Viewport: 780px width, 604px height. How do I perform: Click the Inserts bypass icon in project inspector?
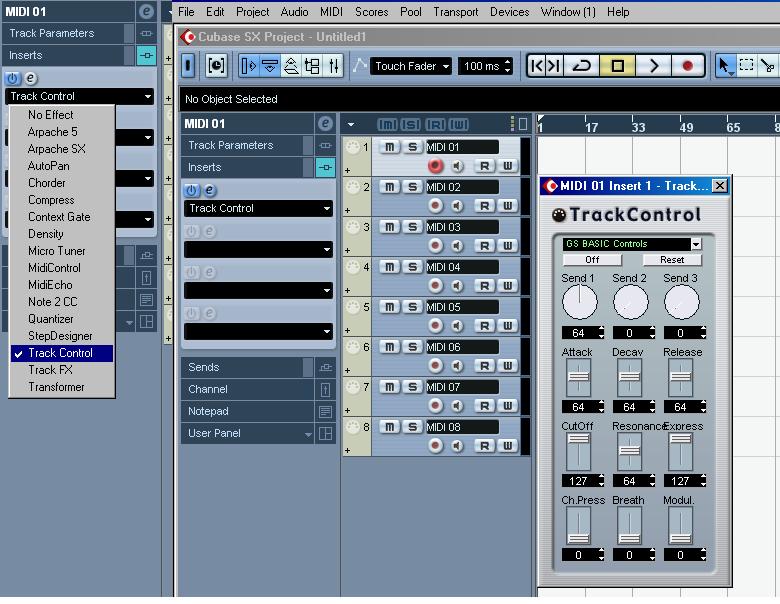tap(325, 167)
